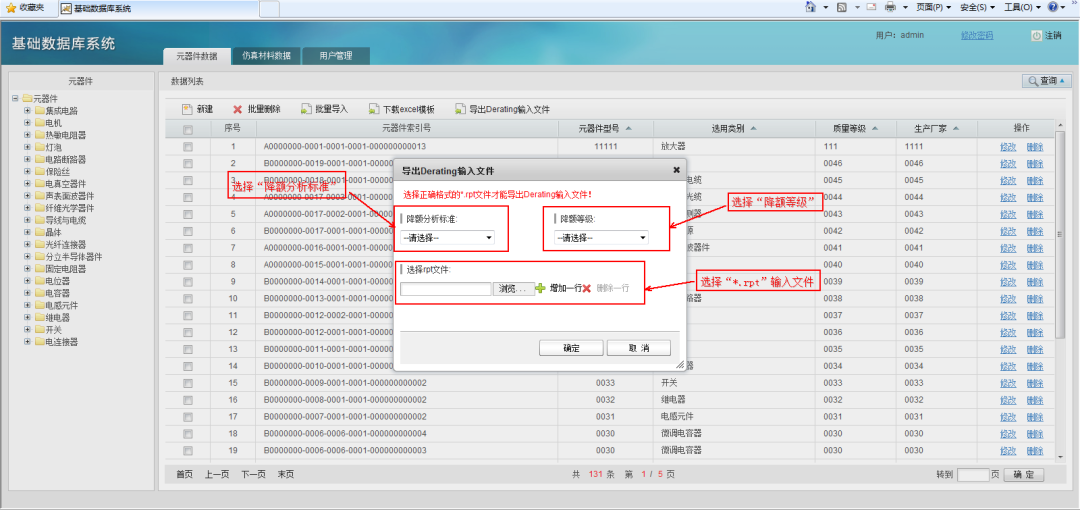1080x510 pixels.
Task: Click the 下载excel模板 icon
Action: 373,109
